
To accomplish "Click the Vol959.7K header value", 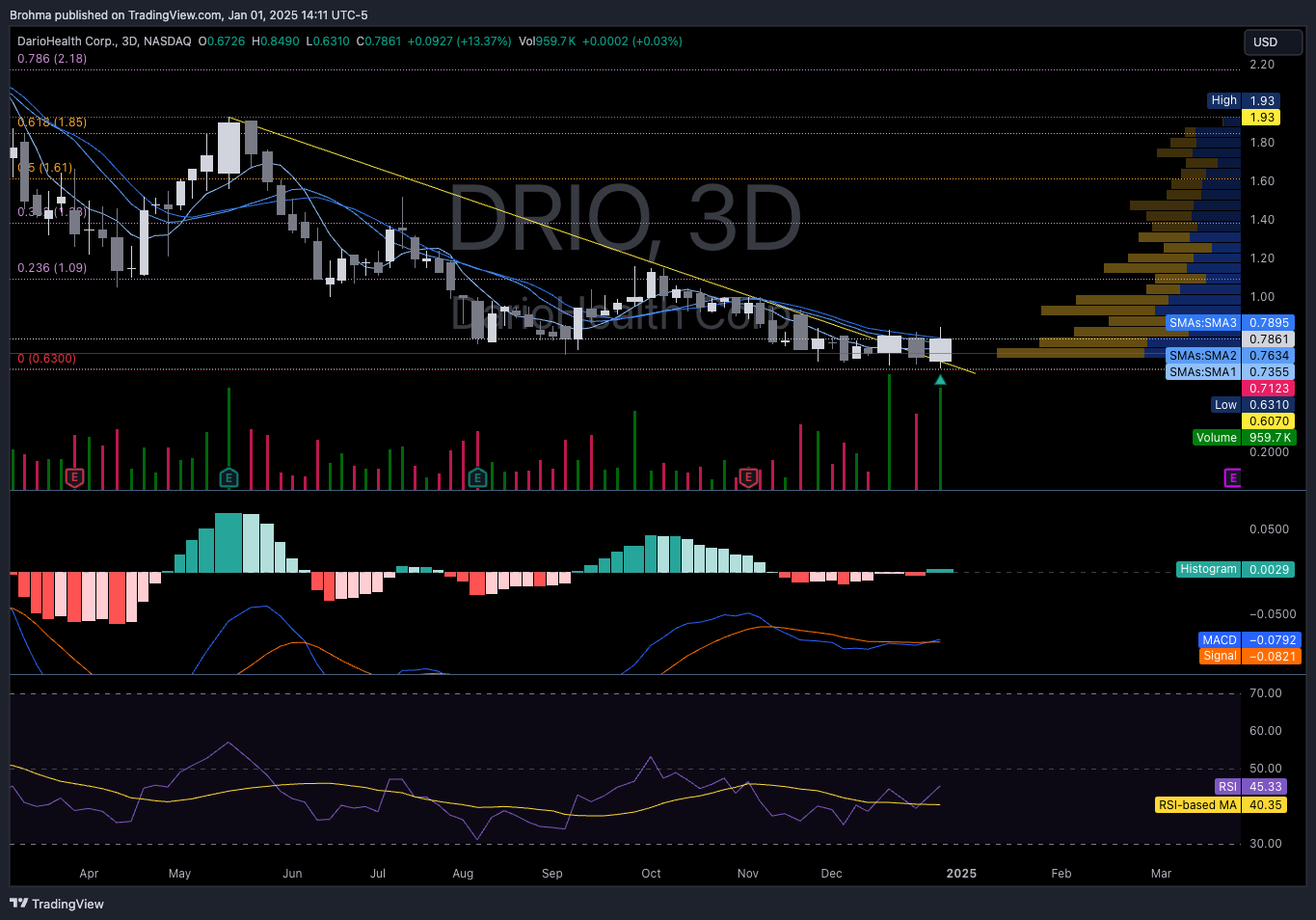I will pos(547,41).
